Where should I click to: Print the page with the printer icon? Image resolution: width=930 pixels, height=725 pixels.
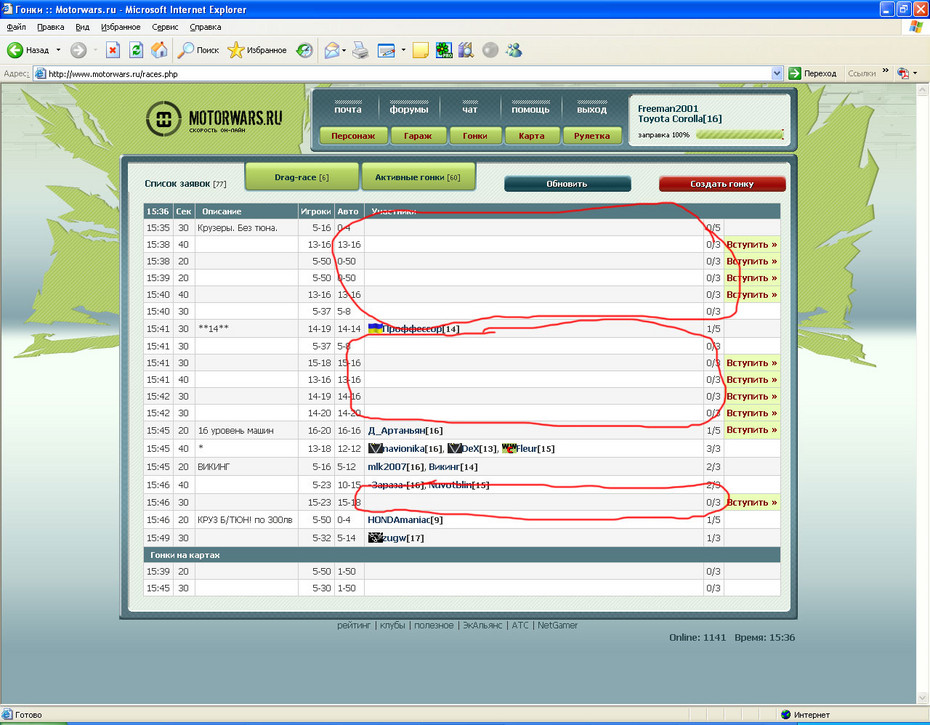[x=360, y=50]
